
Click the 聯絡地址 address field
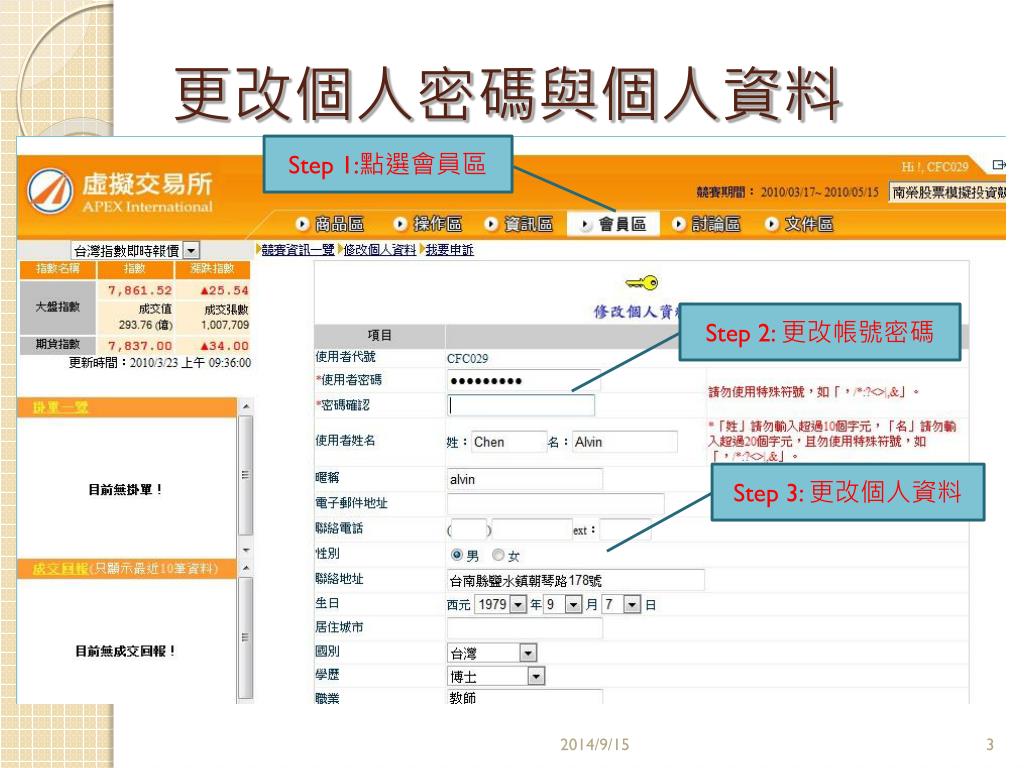[x=575, y=580]
